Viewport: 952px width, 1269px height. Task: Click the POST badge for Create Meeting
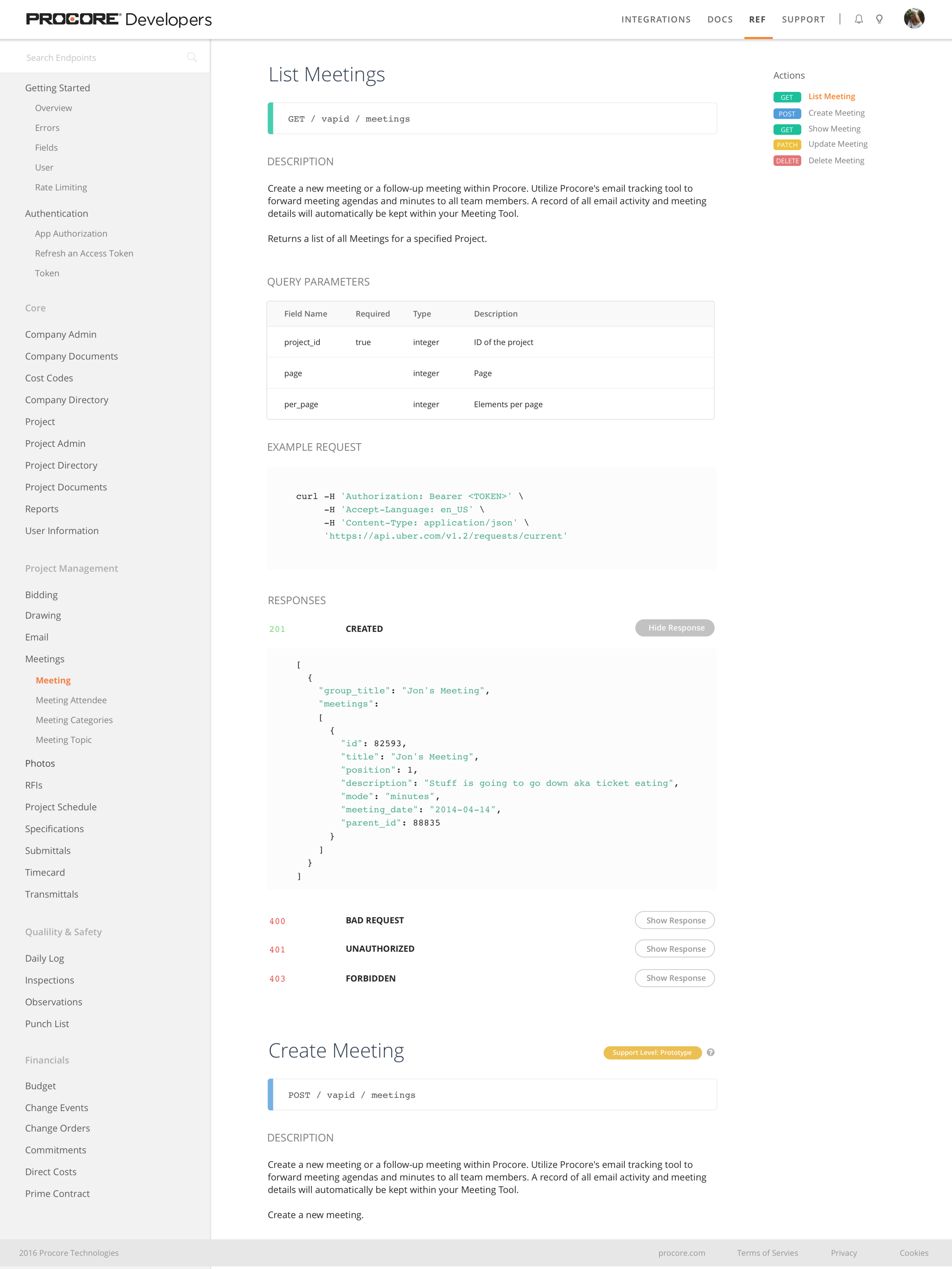[787, 113]
